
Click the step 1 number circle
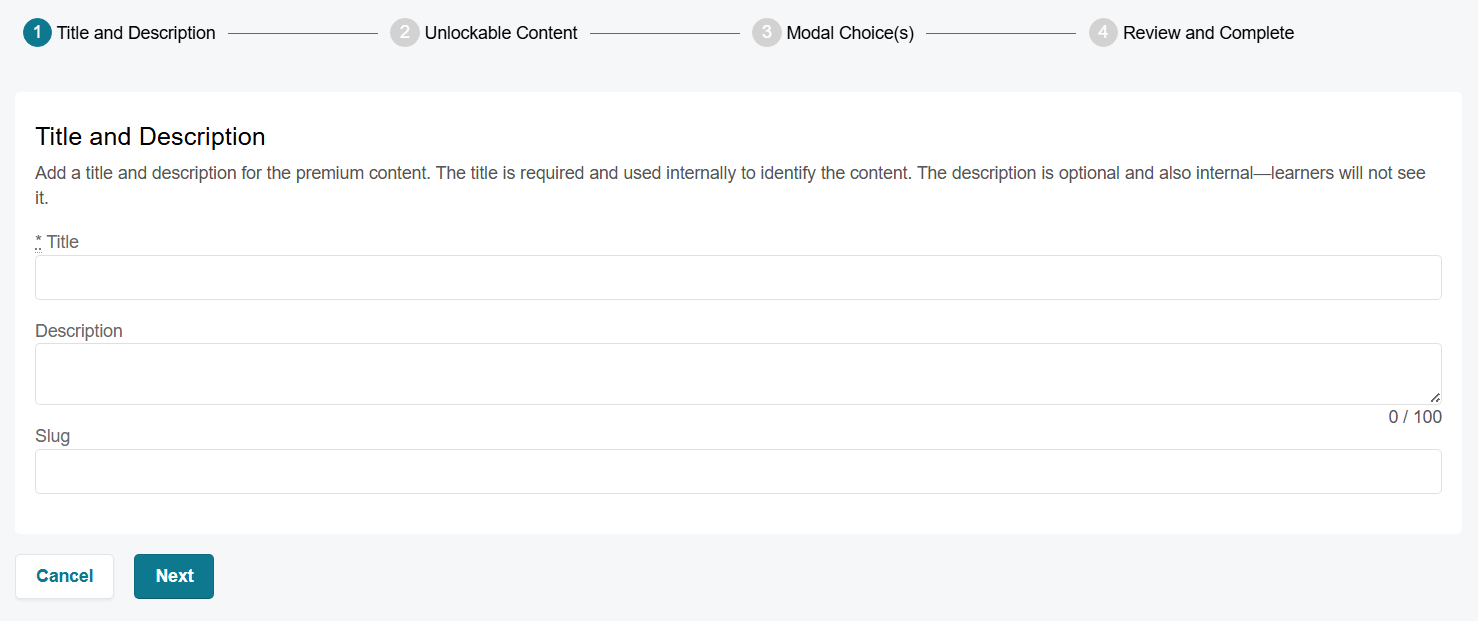coord(37,33)
